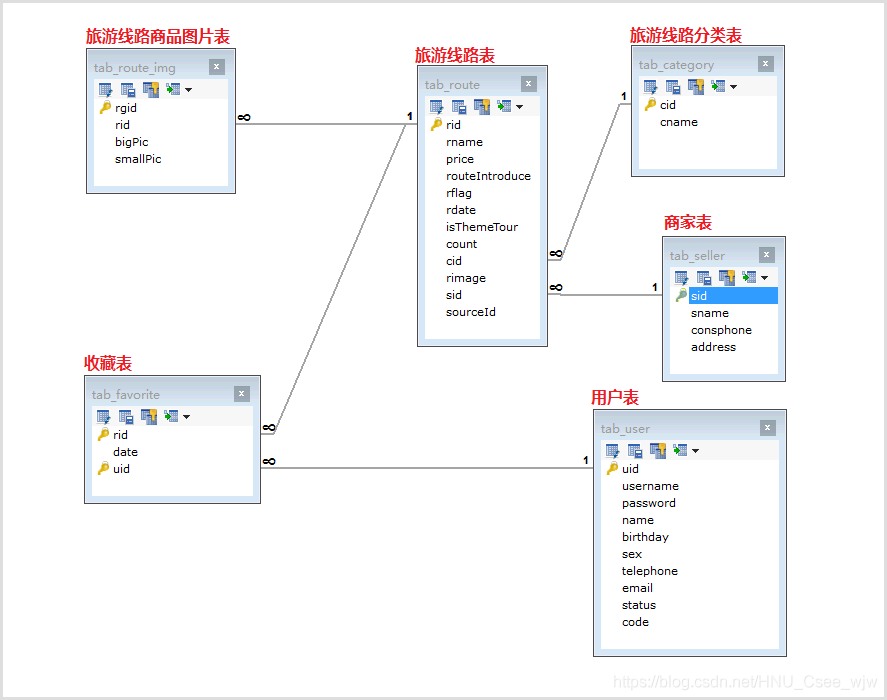
Task: Expand the toolbar dropdown arrow in tab_route_img
Action: [x=188, y=90]
